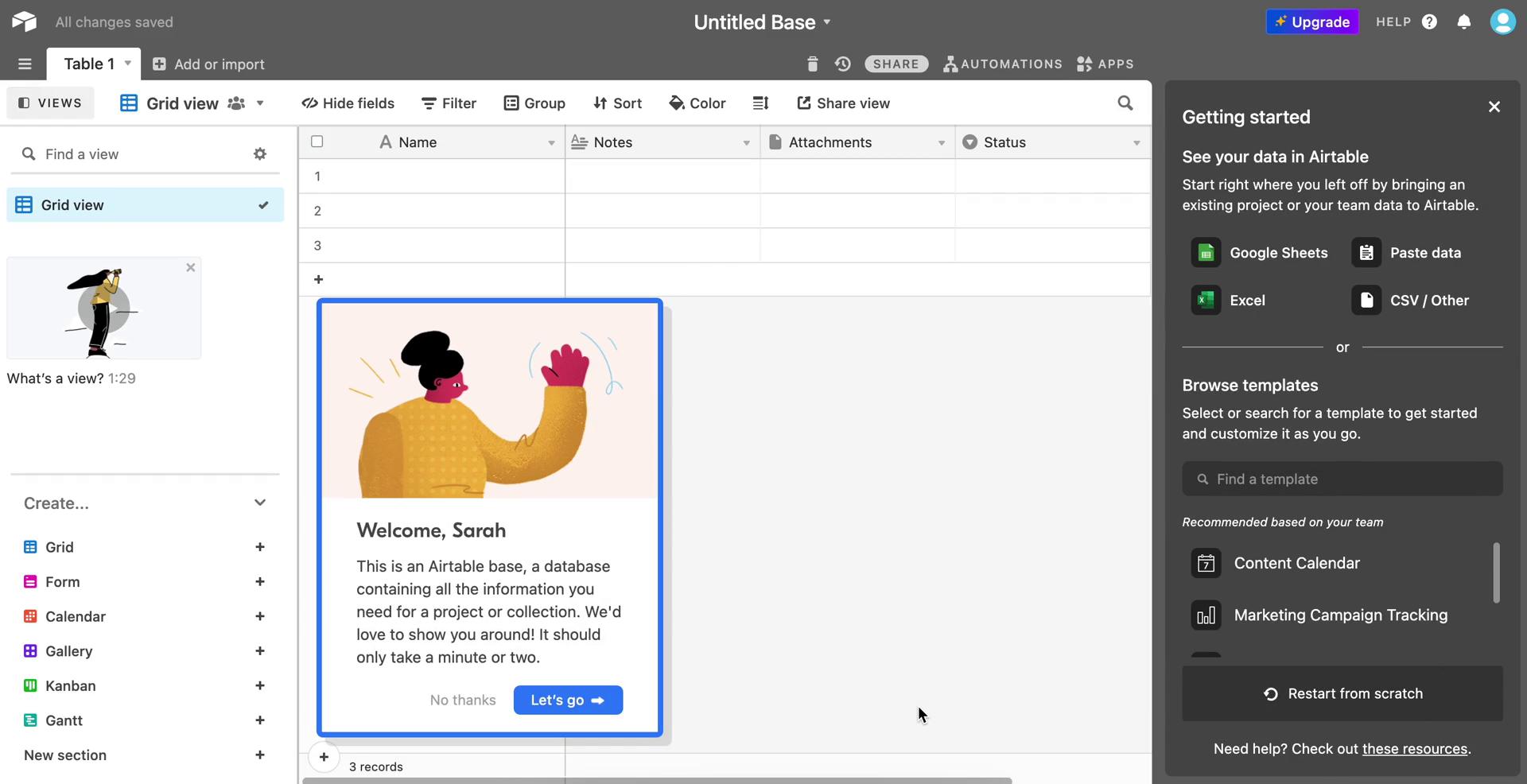The width and height of the screenshot is (1527, 784).
Task: Import from Google Sheets
Action: tap(1259, 253)
